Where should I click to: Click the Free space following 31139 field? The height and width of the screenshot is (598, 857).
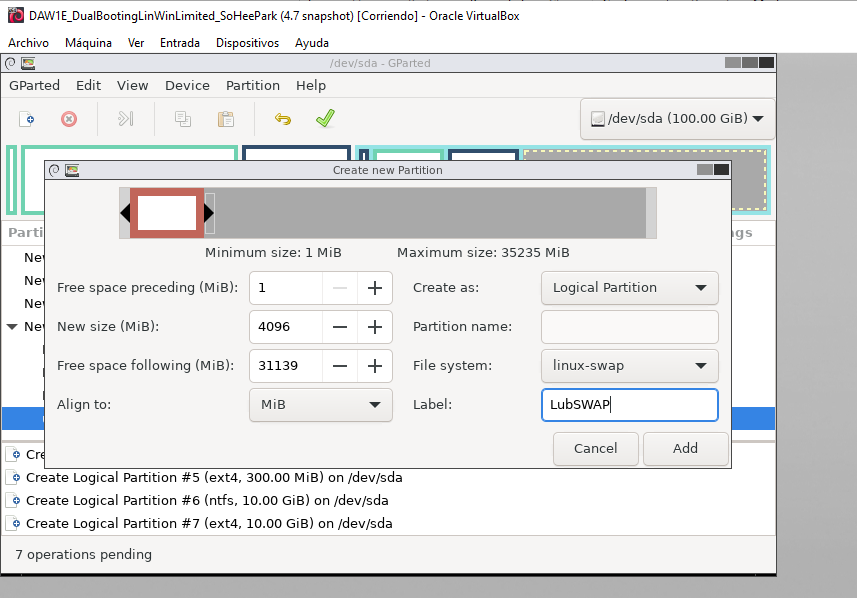pyautogui.click(x=286, y=366)
